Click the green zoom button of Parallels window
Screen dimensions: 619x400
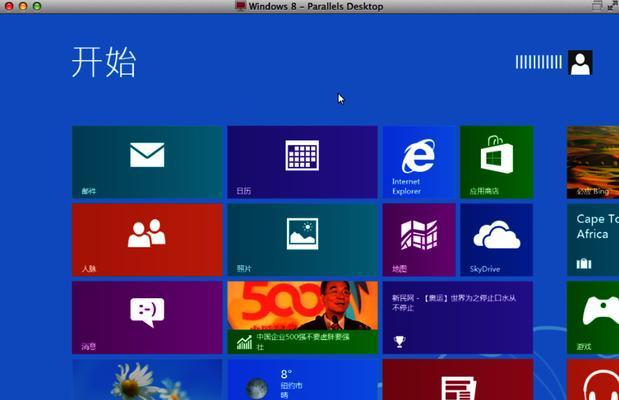(x=37, y=6)
